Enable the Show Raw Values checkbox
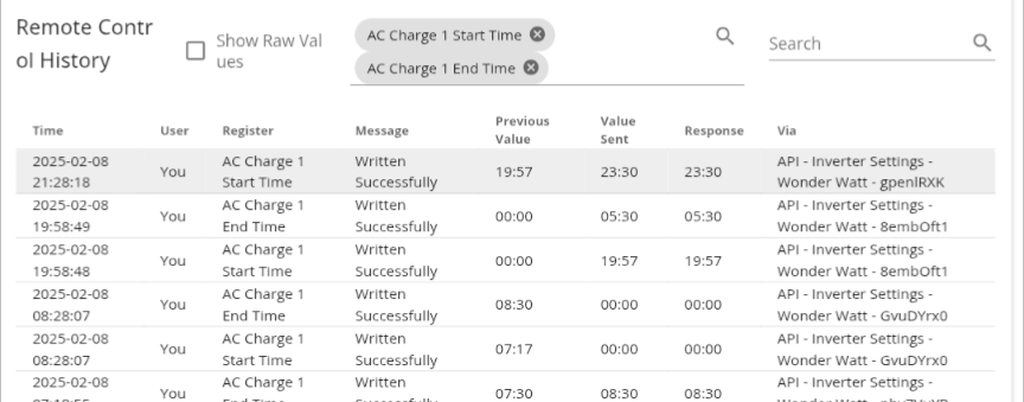Screen dimensions: 1024x402 [x=196, y=51]
